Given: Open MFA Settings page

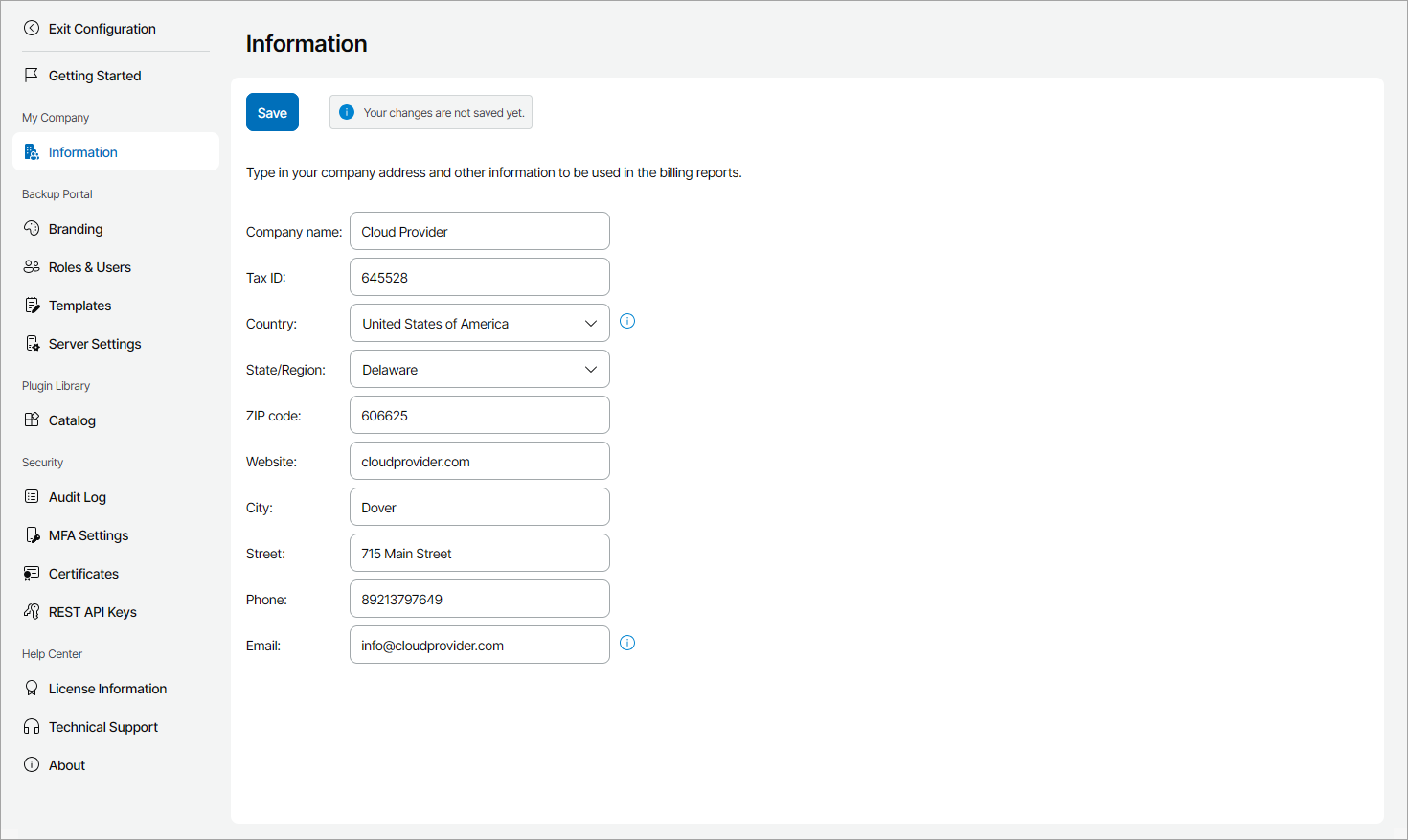Looking at the screenshot, I should point(88,535).
